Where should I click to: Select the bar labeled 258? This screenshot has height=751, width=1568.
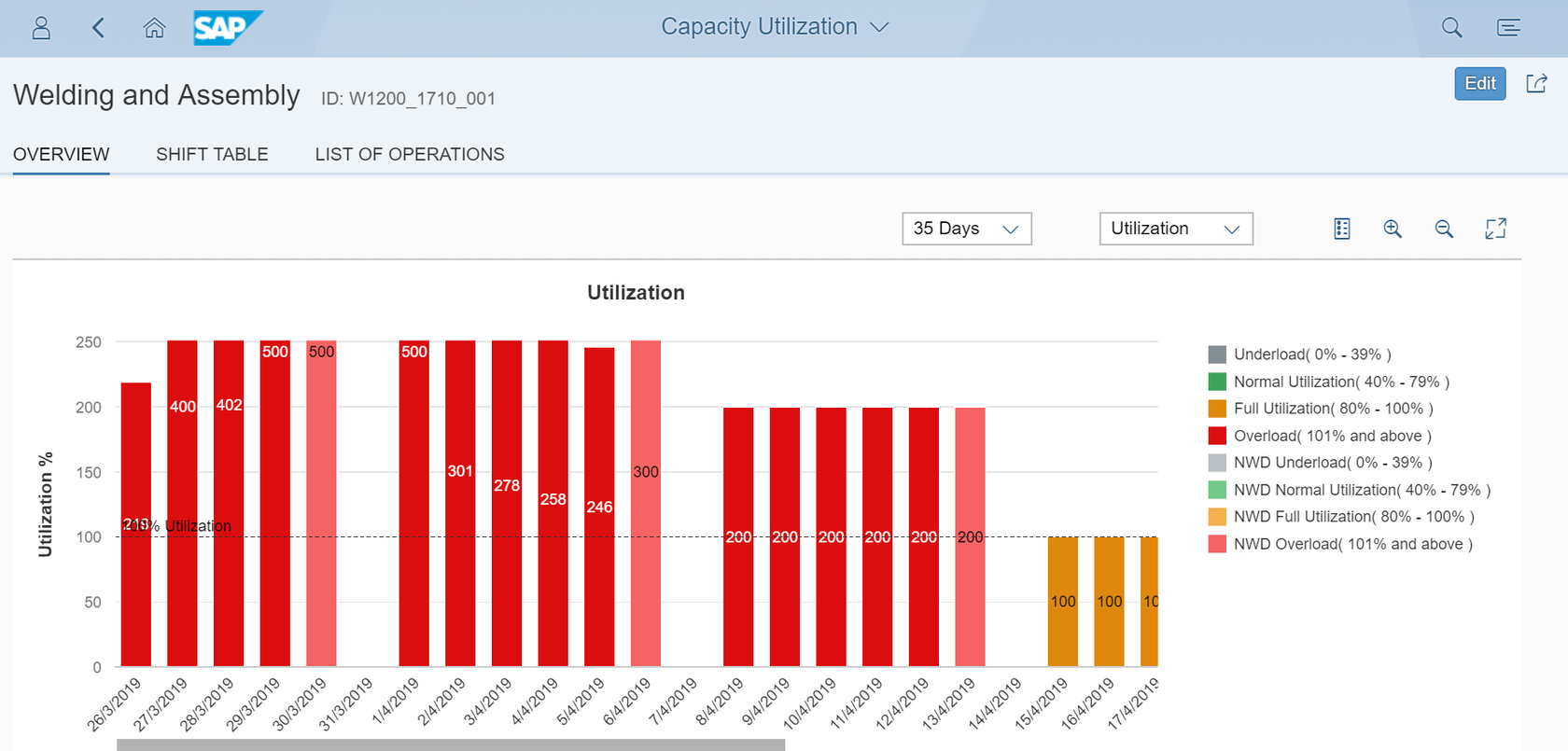553,504
